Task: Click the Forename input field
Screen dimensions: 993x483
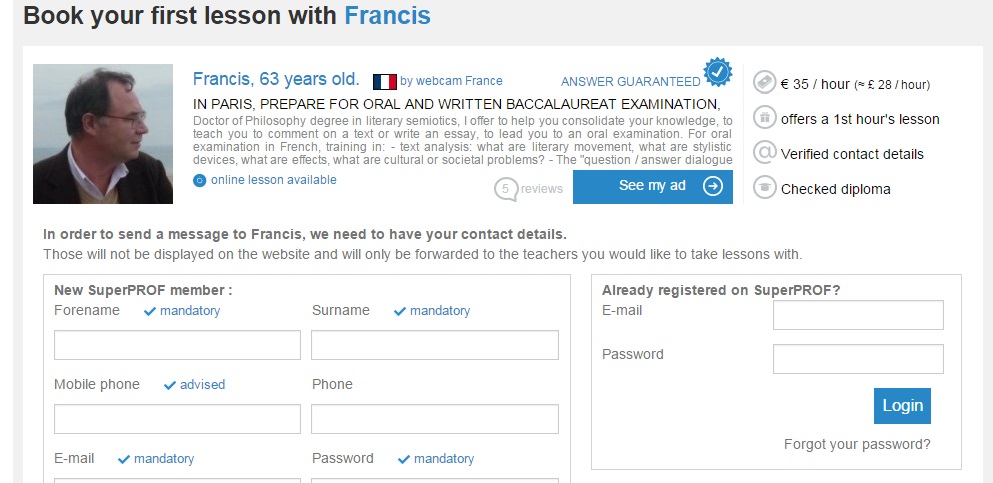Action: (177, 345)
